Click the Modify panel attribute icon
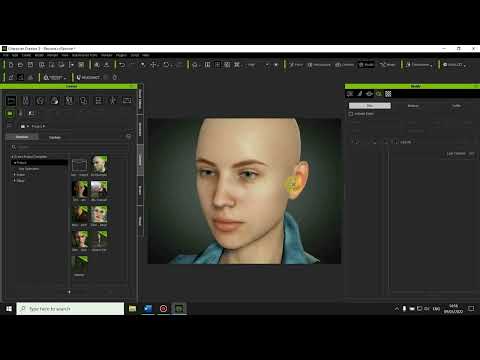This screenshot has height=360, width=480. click(350, 94)
